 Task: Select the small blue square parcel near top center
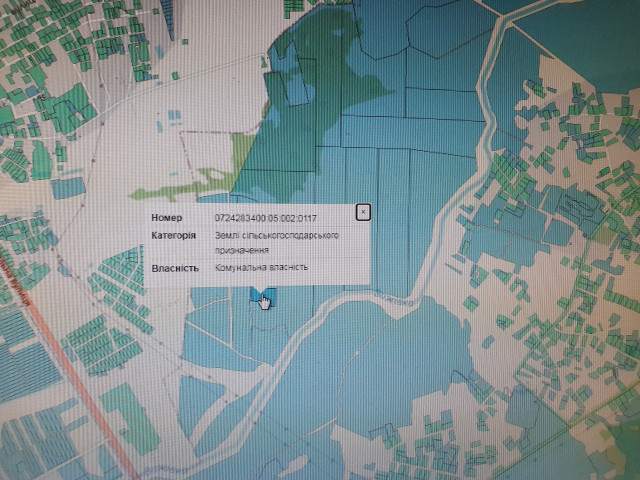coord(298,88)
